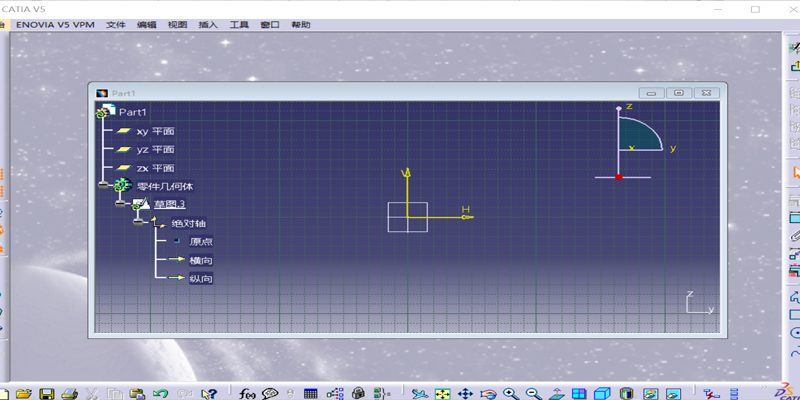
Task: Click the Zoom In magnifier icon
Action: pos(511,394)
